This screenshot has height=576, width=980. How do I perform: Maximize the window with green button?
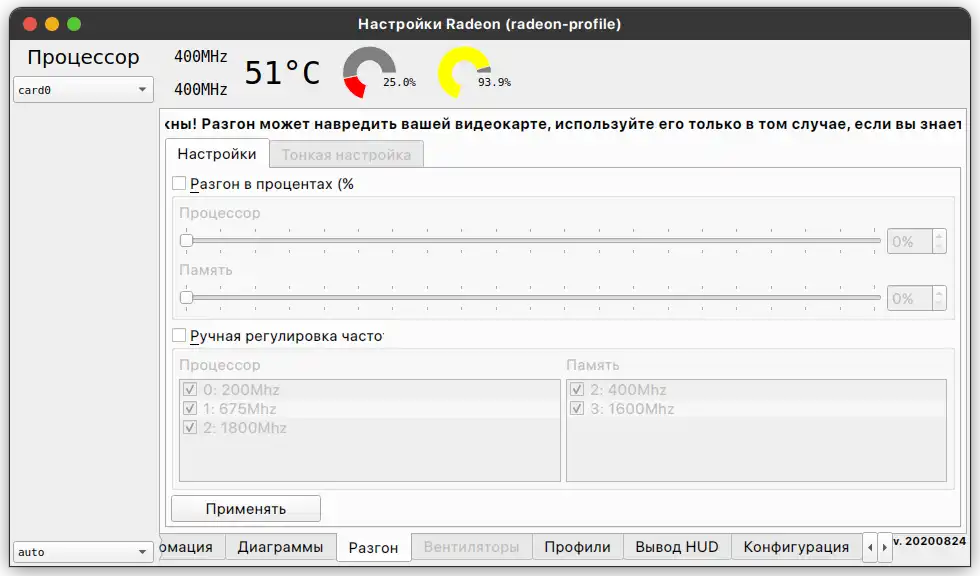(74, 24)
